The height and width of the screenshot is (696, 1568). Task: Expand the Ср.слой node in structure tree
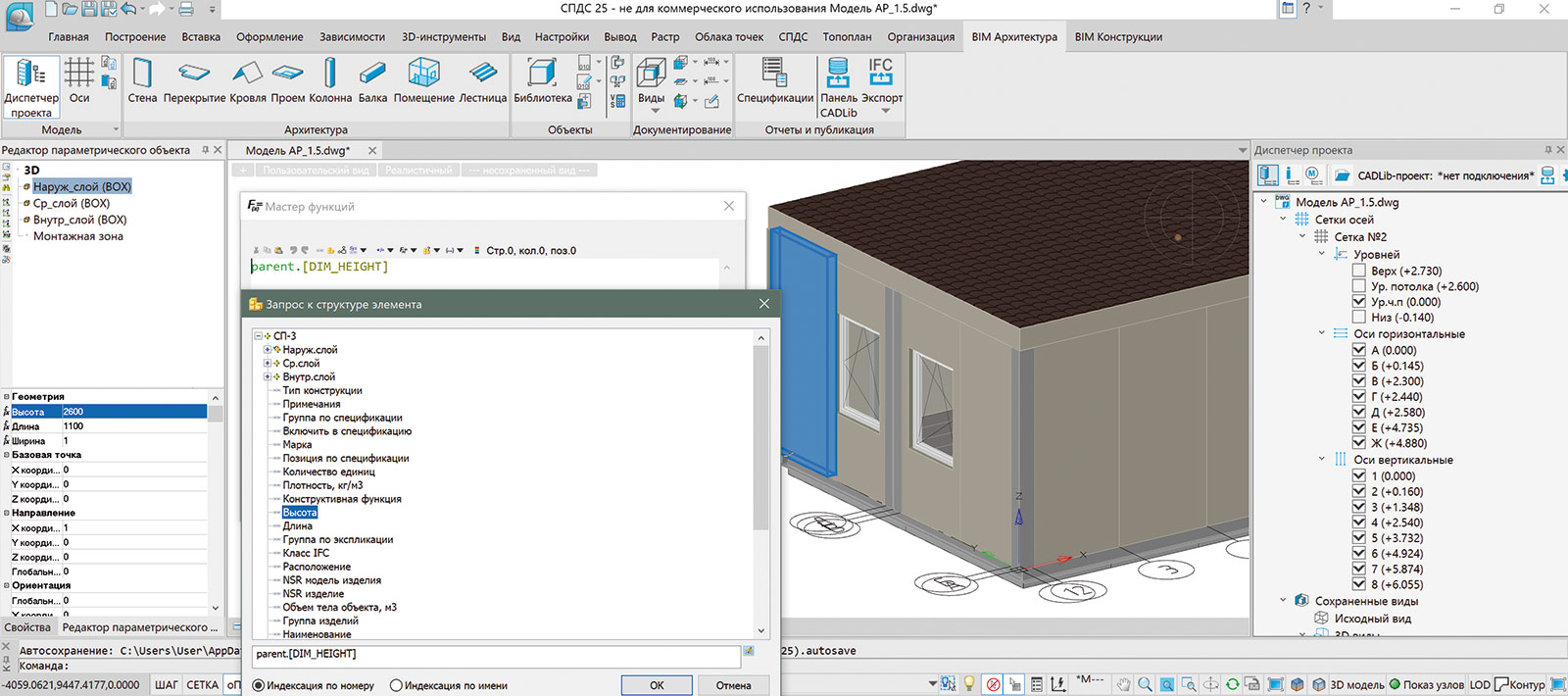[267, 364]
